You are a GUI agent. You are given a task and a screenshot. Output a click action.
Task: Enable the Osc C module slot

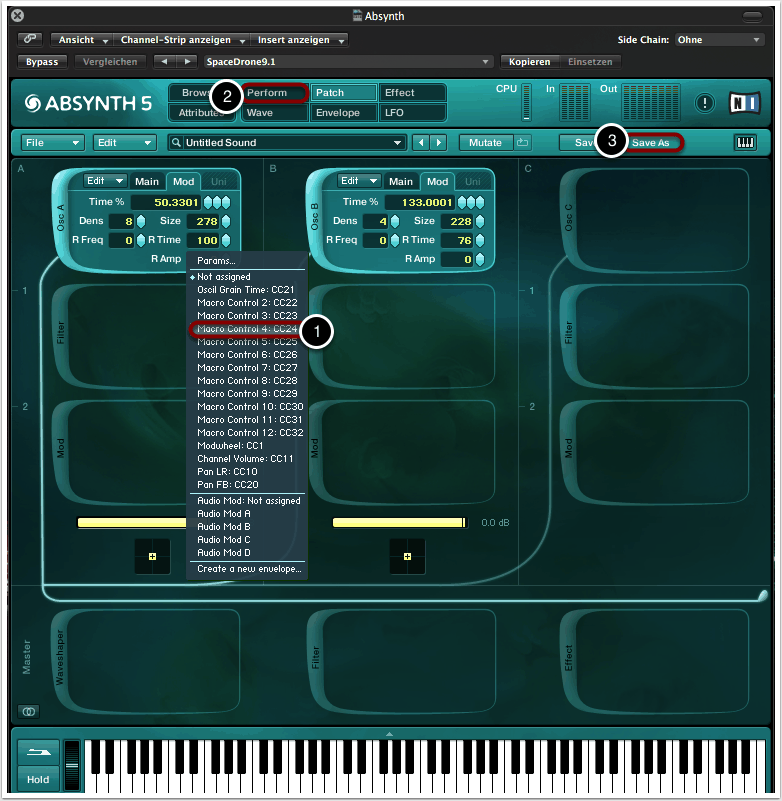[x=655, y=220]
